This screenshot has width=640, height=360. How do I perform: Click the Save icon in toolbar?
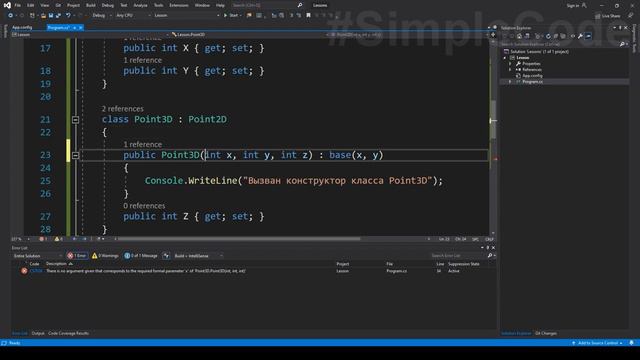(51, 16)
